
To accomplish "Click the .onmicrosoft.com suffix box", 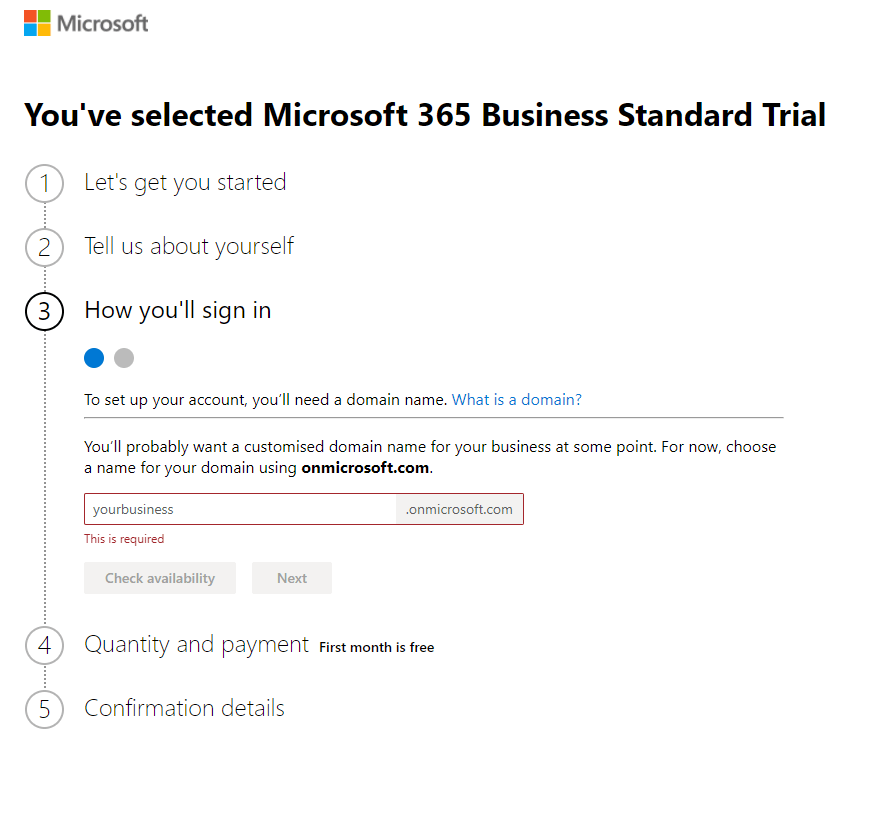I will coord(459,509).
